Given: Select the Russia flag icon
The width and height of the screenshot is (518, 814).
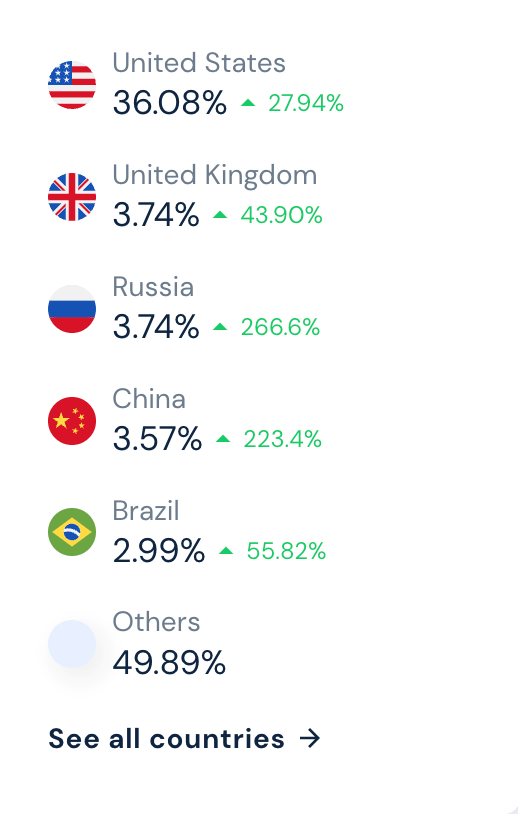Looking at the screenshot, I should [72, 309].
